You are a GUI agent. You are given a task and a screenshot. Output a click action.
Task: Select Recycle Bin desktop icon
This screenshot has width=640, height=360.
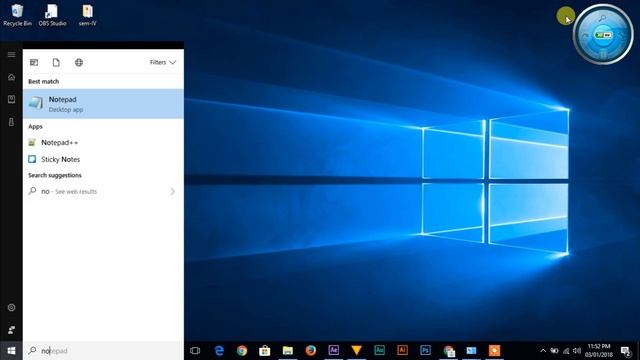pos(17,15)
